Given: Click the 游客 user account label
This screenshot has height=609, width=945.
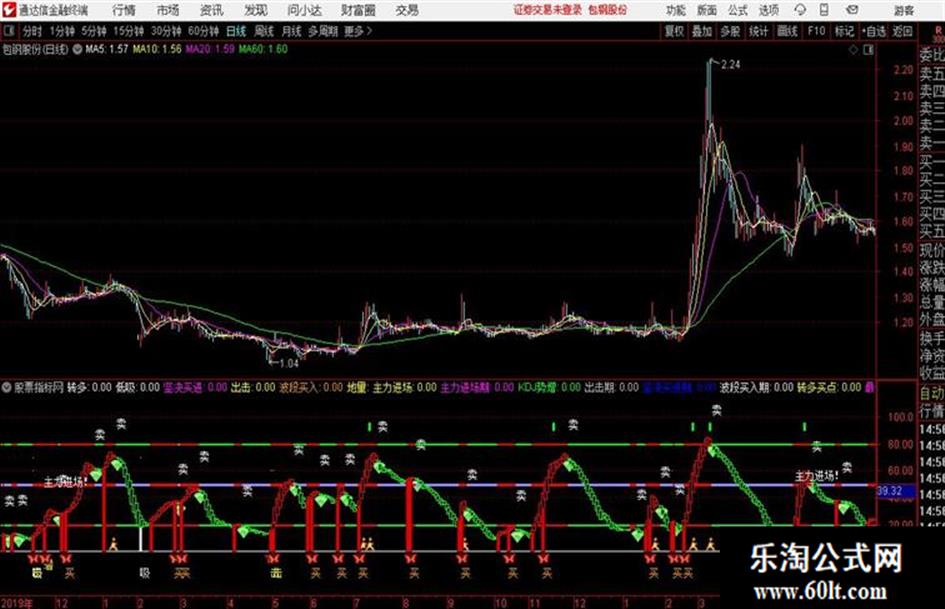Looking at the screenshot, I should [x=904, y=10].
